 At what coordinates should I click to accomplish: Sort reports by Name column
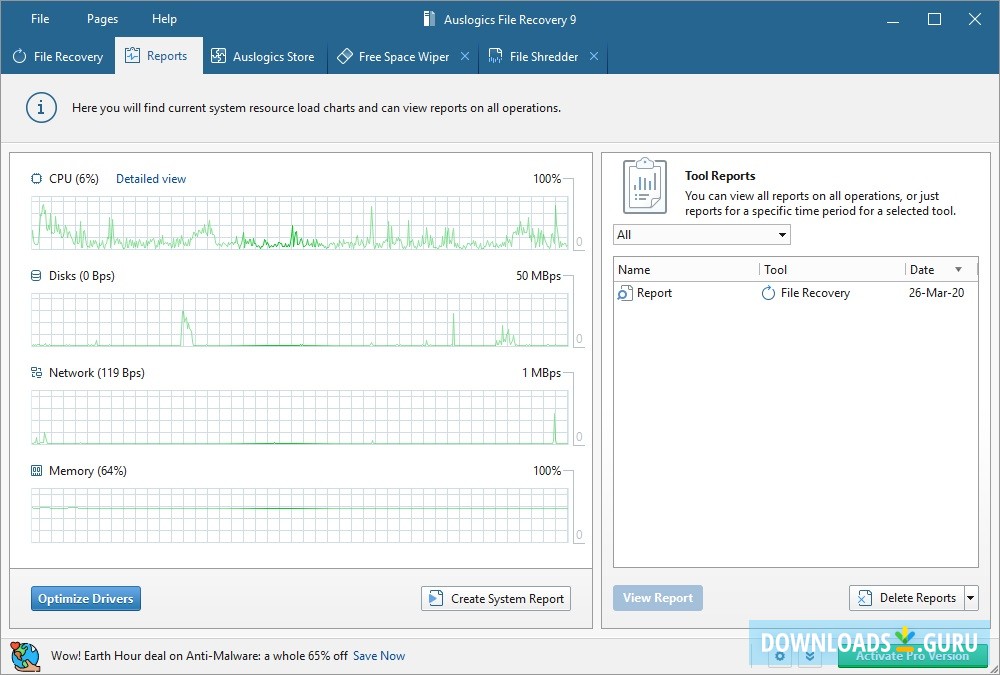tap(686, 269)
